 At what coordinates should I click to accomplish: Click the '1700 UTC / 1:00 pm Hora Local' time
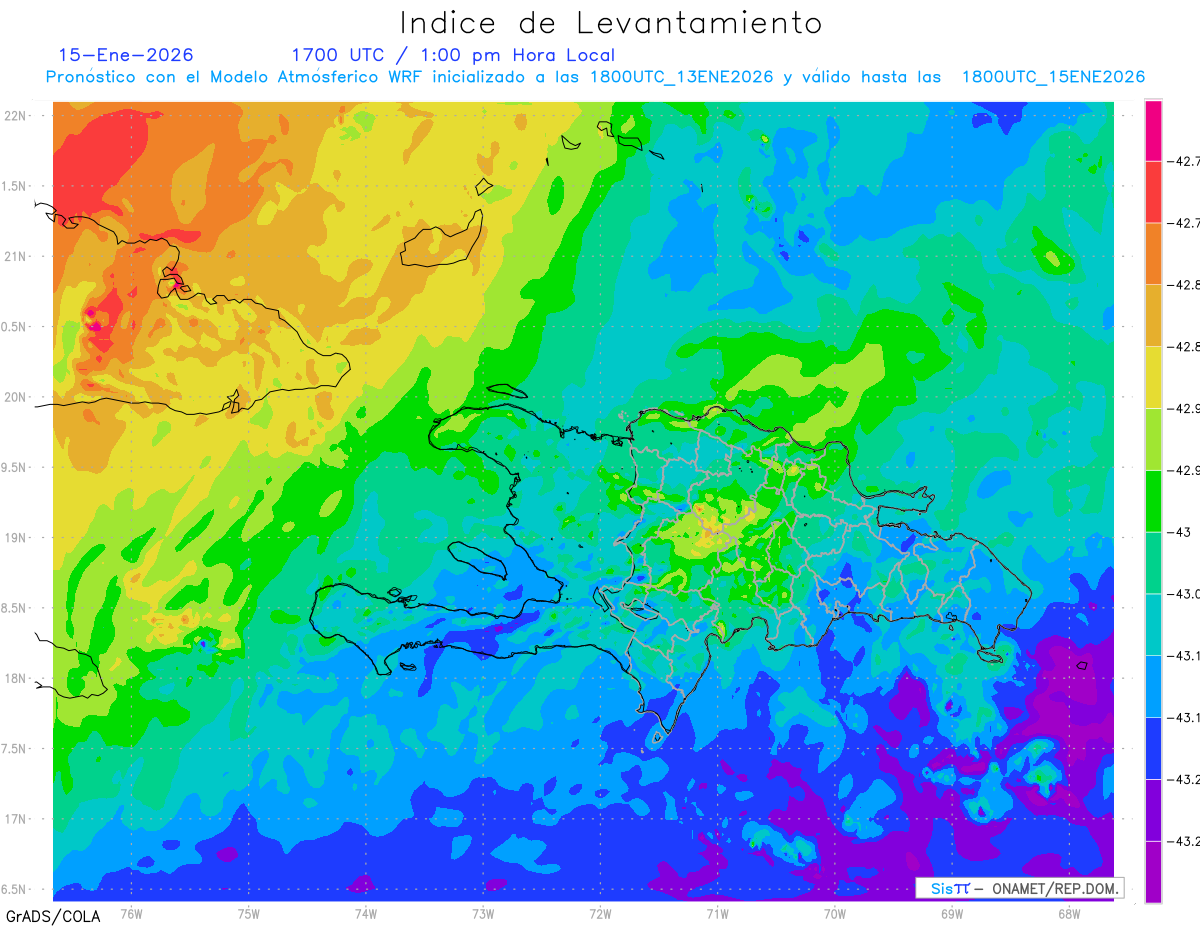pyautogui.click(x=453, y=55)
